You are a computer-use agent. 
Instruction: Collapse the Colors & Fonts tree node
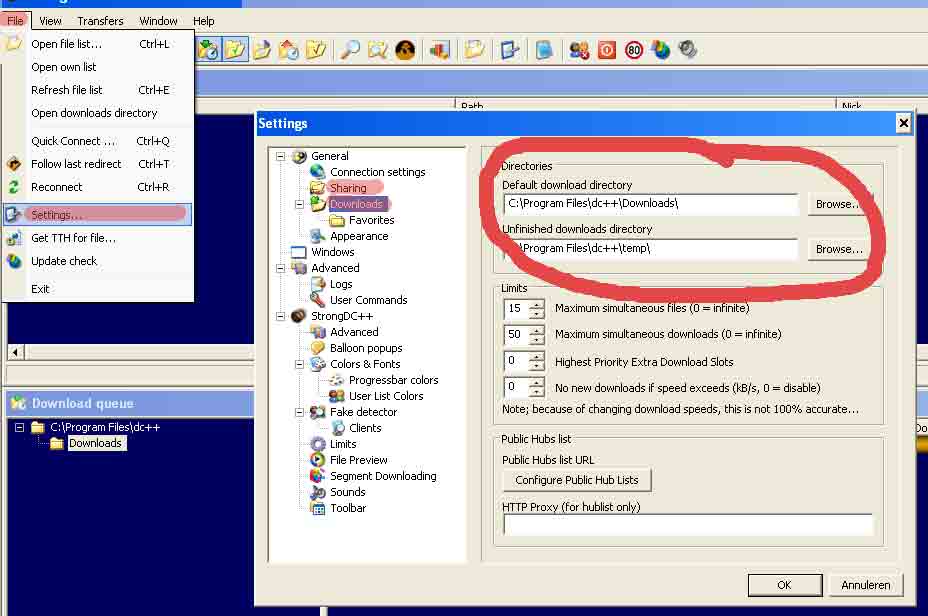[299, 364]
